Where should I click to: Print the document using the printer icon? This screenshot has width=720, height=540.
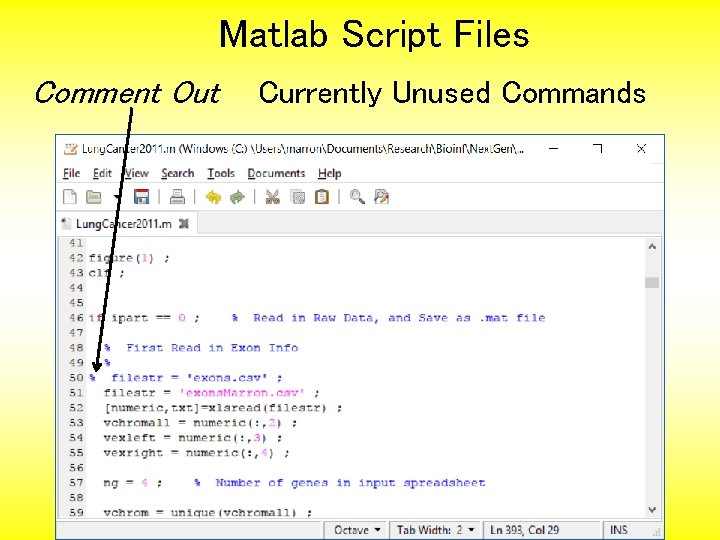coord(177,197)
